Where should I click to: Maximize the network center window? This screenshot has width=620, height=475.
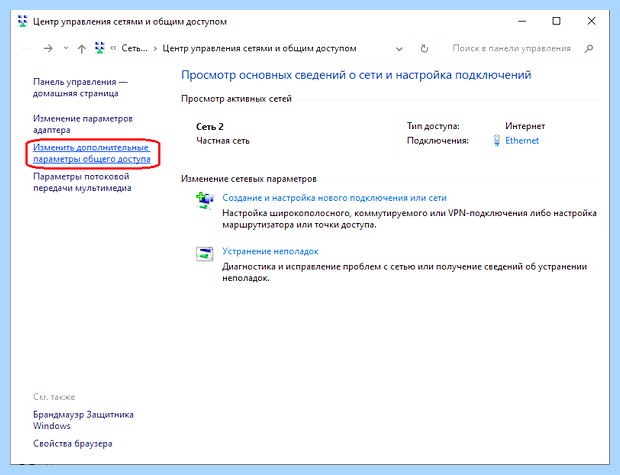click(x=556, y=21)
